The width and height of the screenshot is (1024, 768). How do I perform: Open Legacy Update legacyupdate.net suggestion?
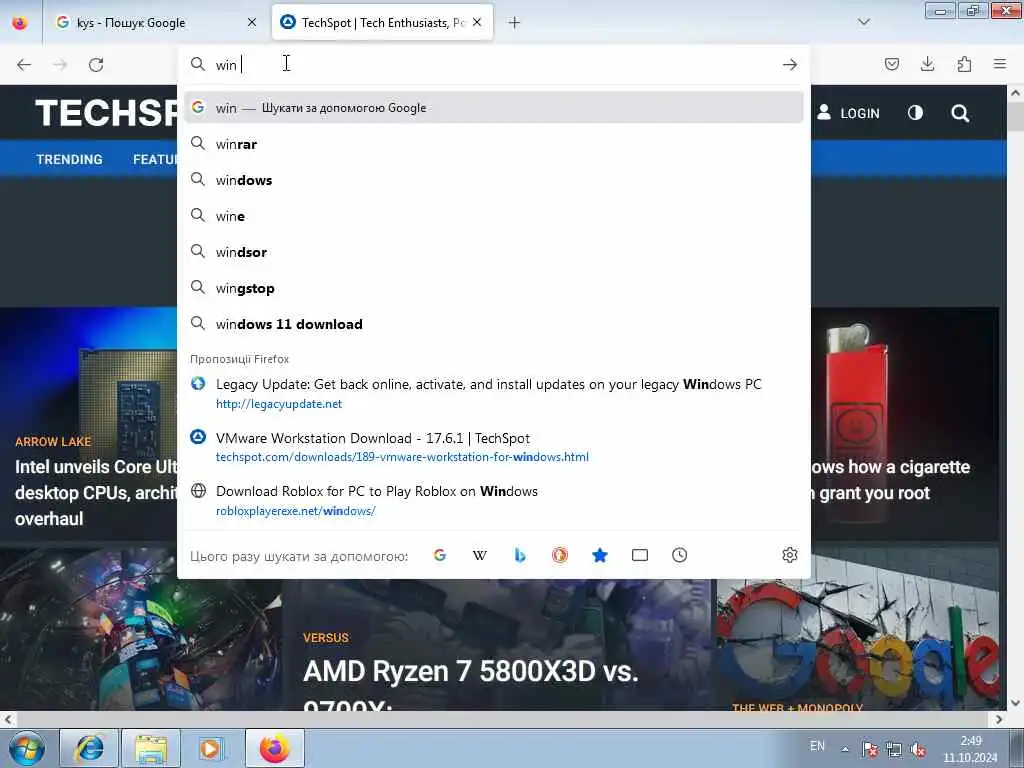494,393
